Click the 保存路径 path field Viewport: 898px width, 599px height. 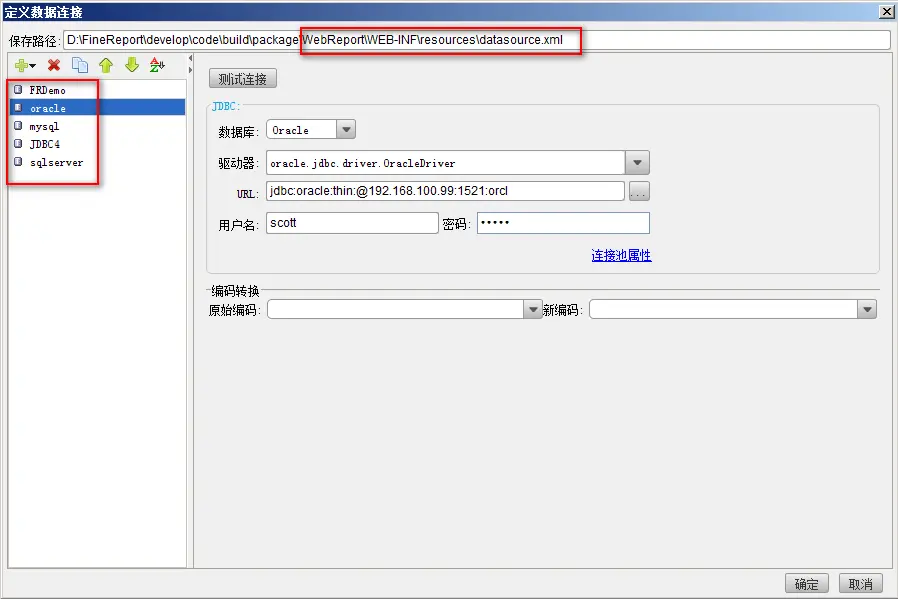click(476, 40)
